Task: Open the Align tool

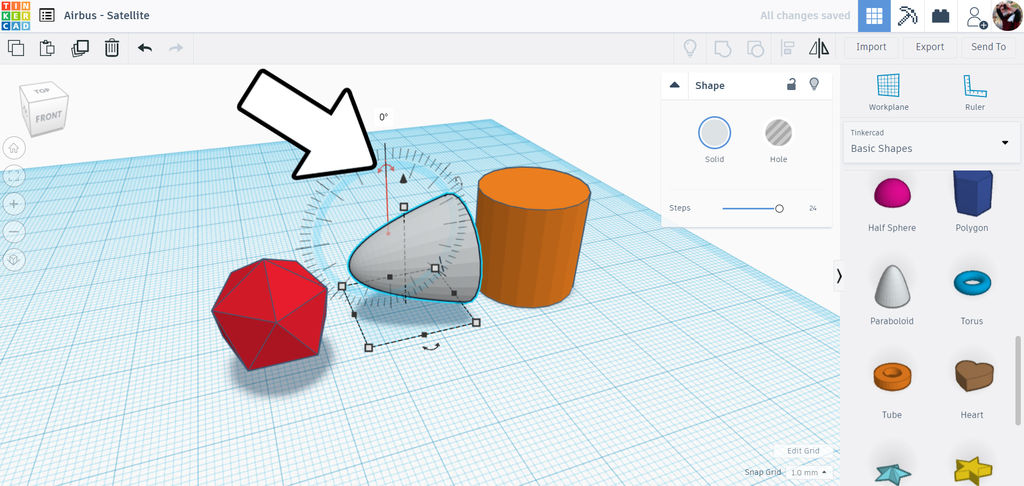Action: coord(787,48)
